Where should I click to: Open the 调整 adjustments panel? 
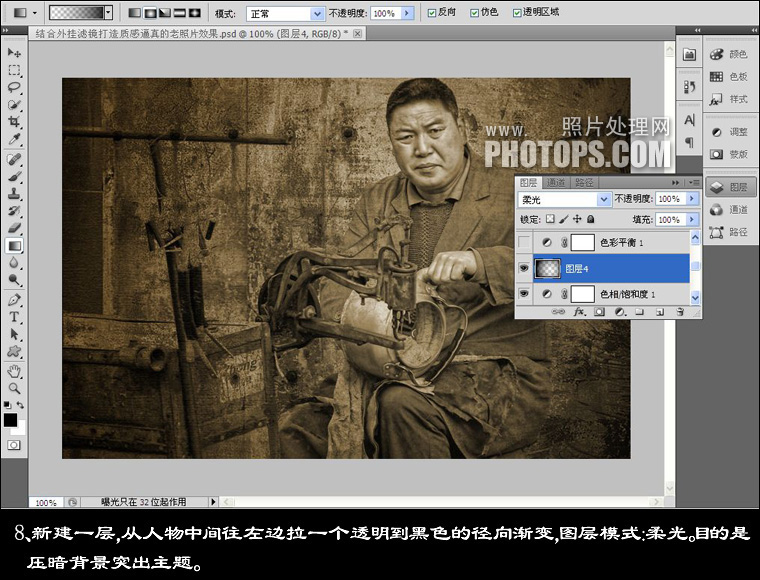pyautogui.click(x=729, y=132)
